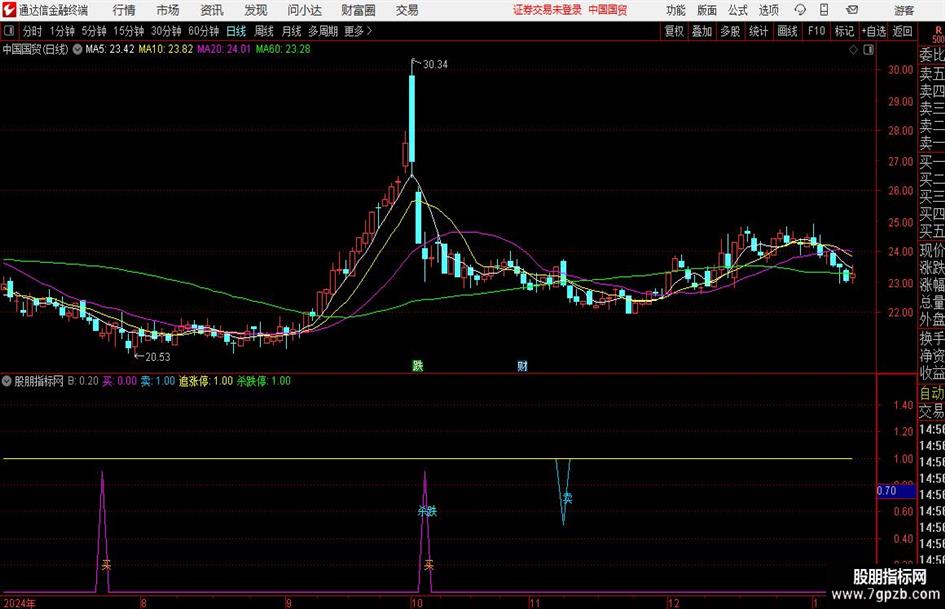This screenshot has width=945, height=609.
Task: Click MA10: 23.82 indicator value
Action: pos(166,49)
